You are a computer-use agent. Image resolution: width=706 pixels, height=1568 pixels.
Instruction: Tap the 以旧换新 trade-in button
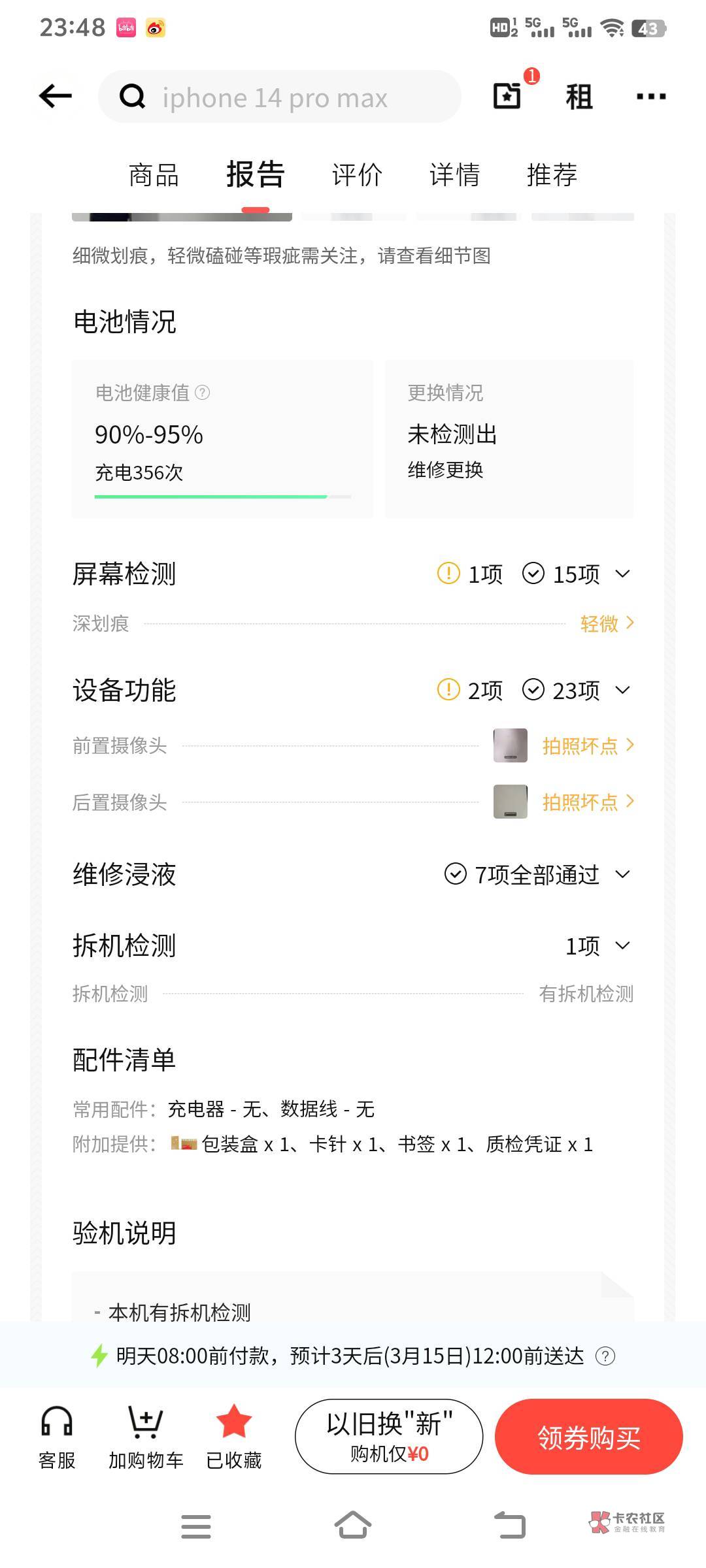(x=389, y=1437)
